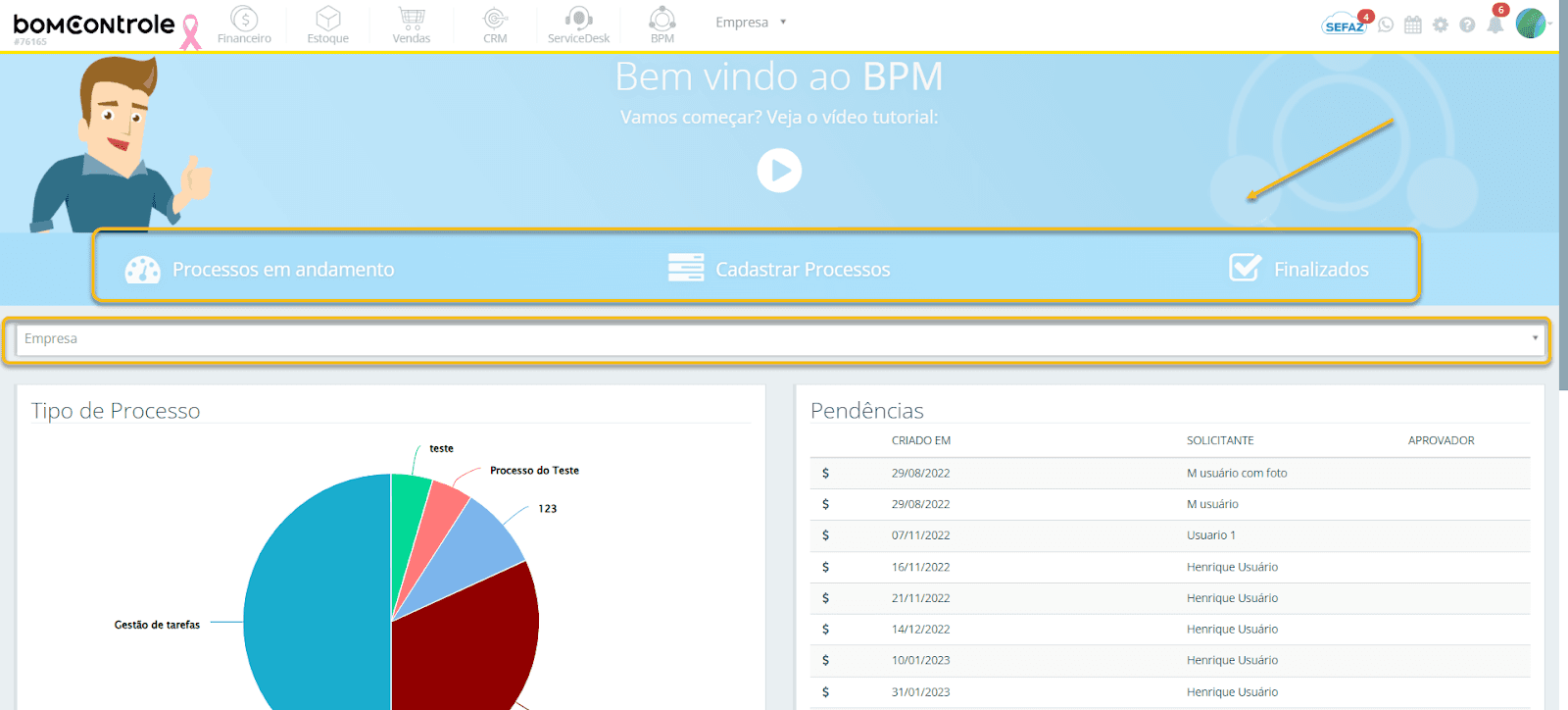Open pendência from 'M usuário com foto'
The image size is (1568, 710).
click(x=1237, y=473)
